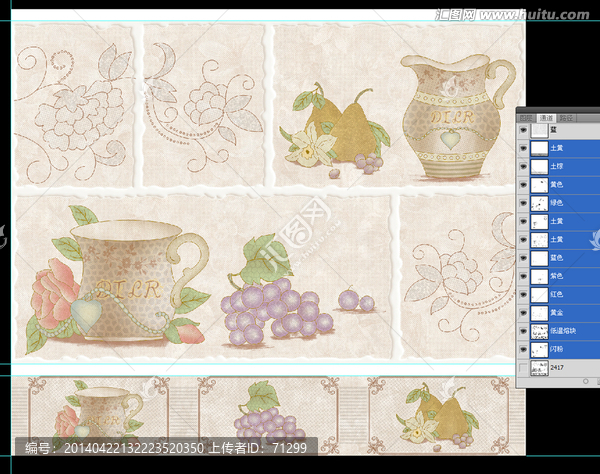
Task: Toggle the 黄金 channel eye icon
Action: (523, 313)
